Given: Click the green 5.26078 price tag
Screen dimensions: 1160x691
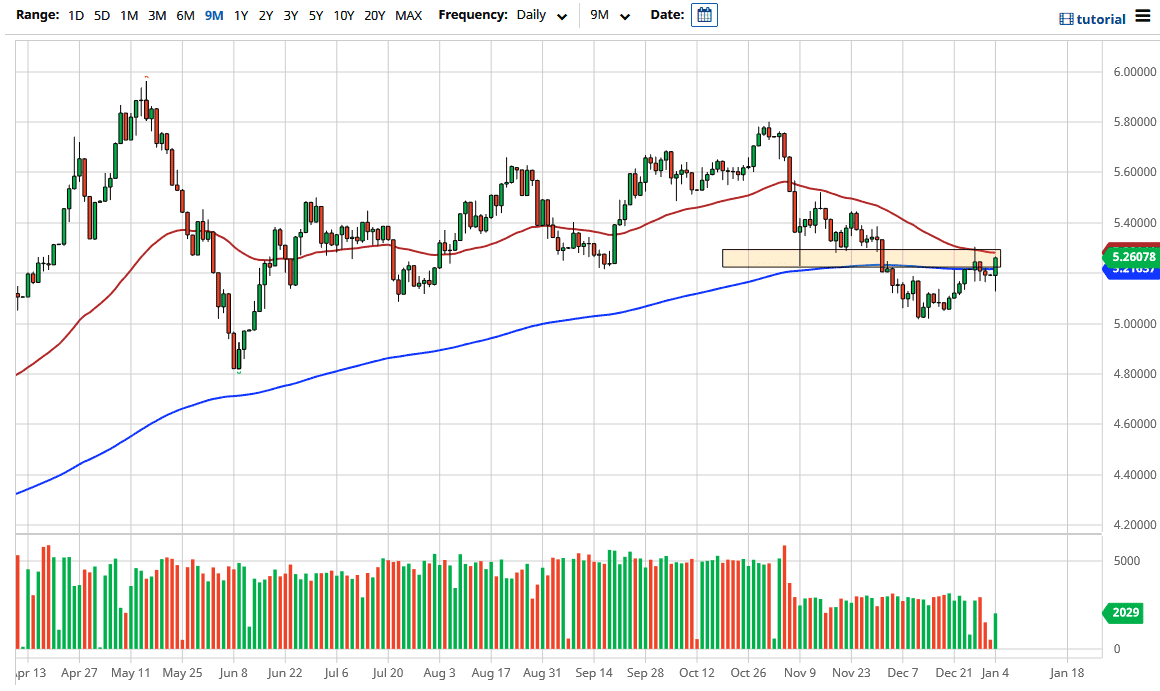Looking at the screenshot, I should pos(1132,257).
